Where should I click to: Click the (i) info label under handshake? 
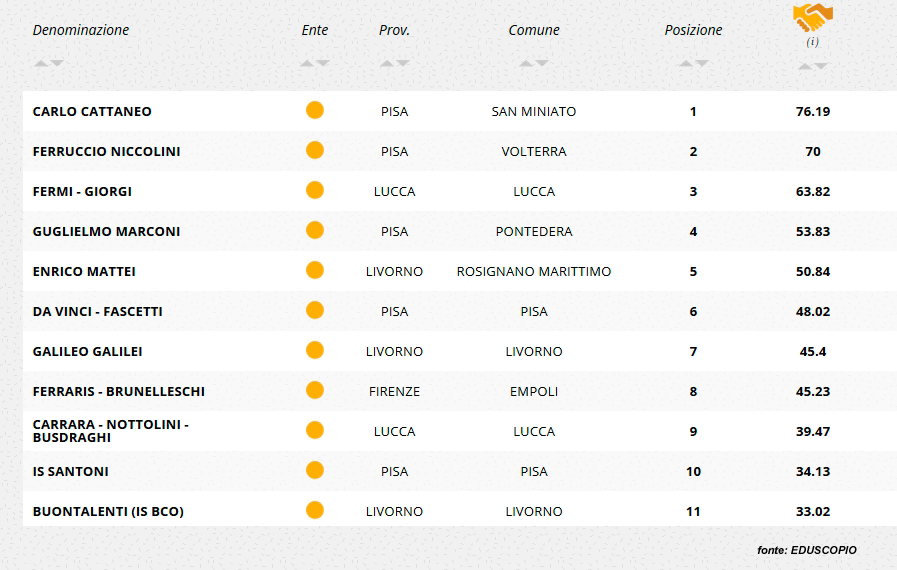(x=812, y=42)
